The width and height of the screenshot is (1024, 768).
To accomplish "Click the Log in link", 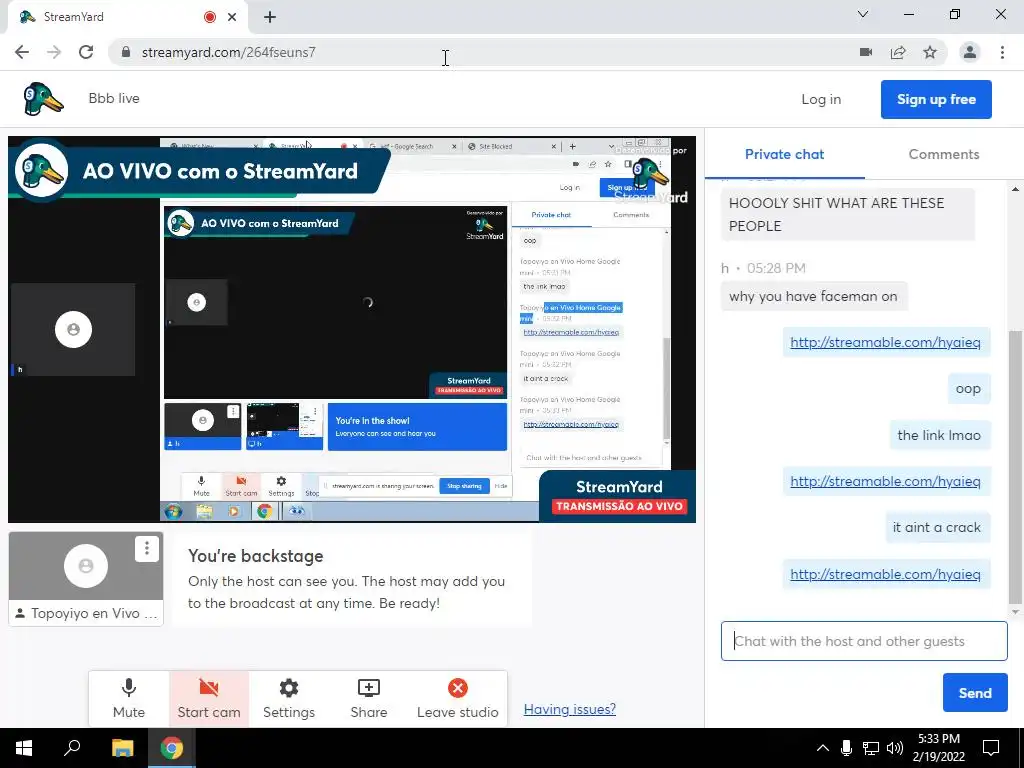I will point(821,99).
